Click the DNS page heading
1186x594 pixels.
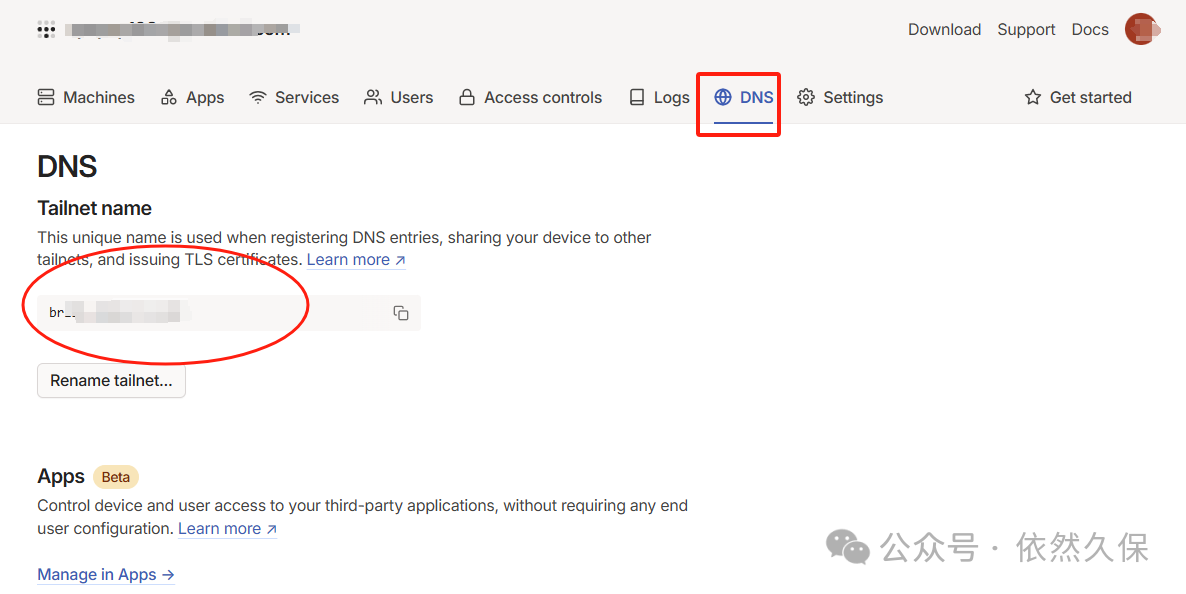67,166
